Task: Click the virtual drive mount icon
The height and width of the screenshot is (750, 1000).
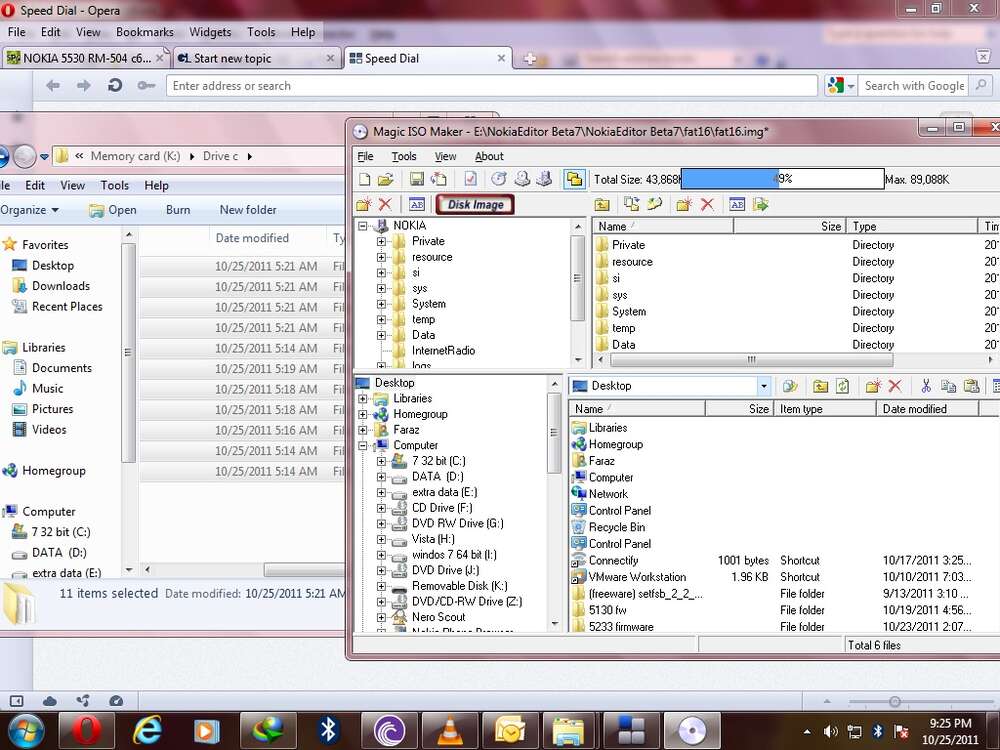Action: pos(522,179)
